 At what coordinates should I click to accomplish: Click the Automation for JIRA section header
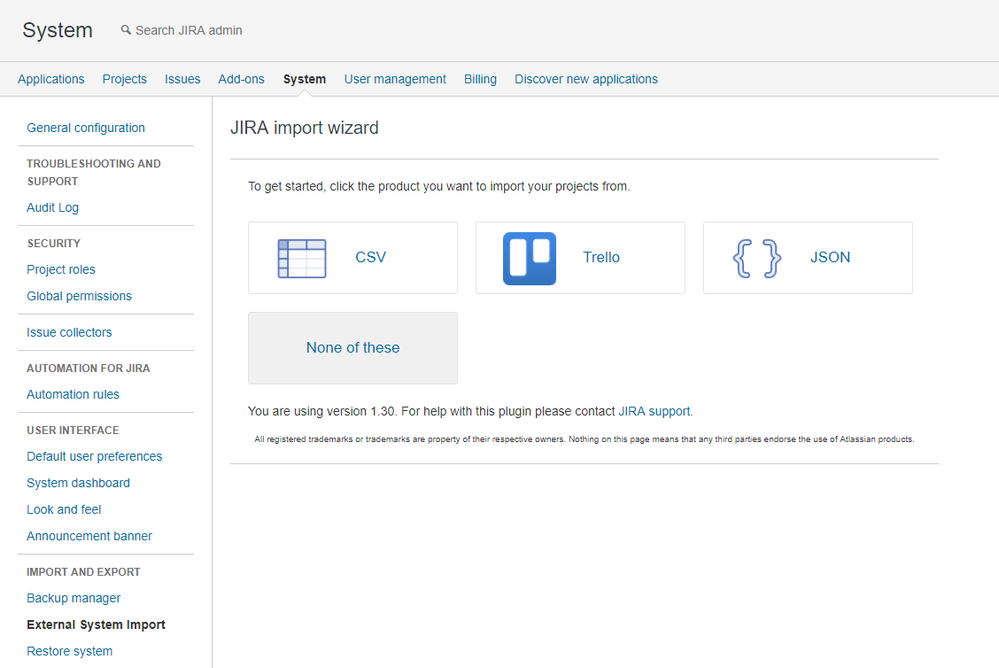pyautogui.click(x=88, y=368)
